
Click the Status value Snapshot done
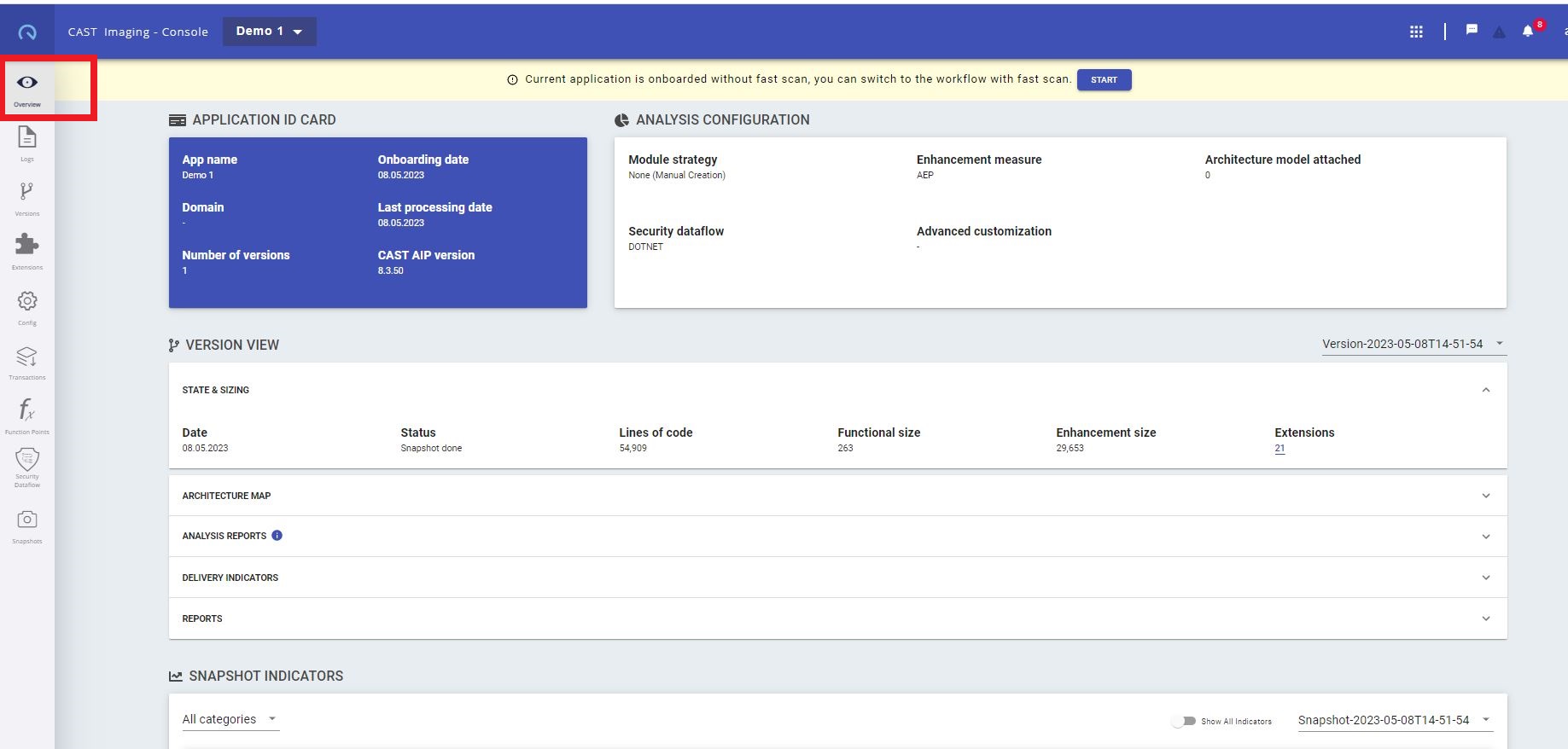pyautogui.click(x=431, y=448)
